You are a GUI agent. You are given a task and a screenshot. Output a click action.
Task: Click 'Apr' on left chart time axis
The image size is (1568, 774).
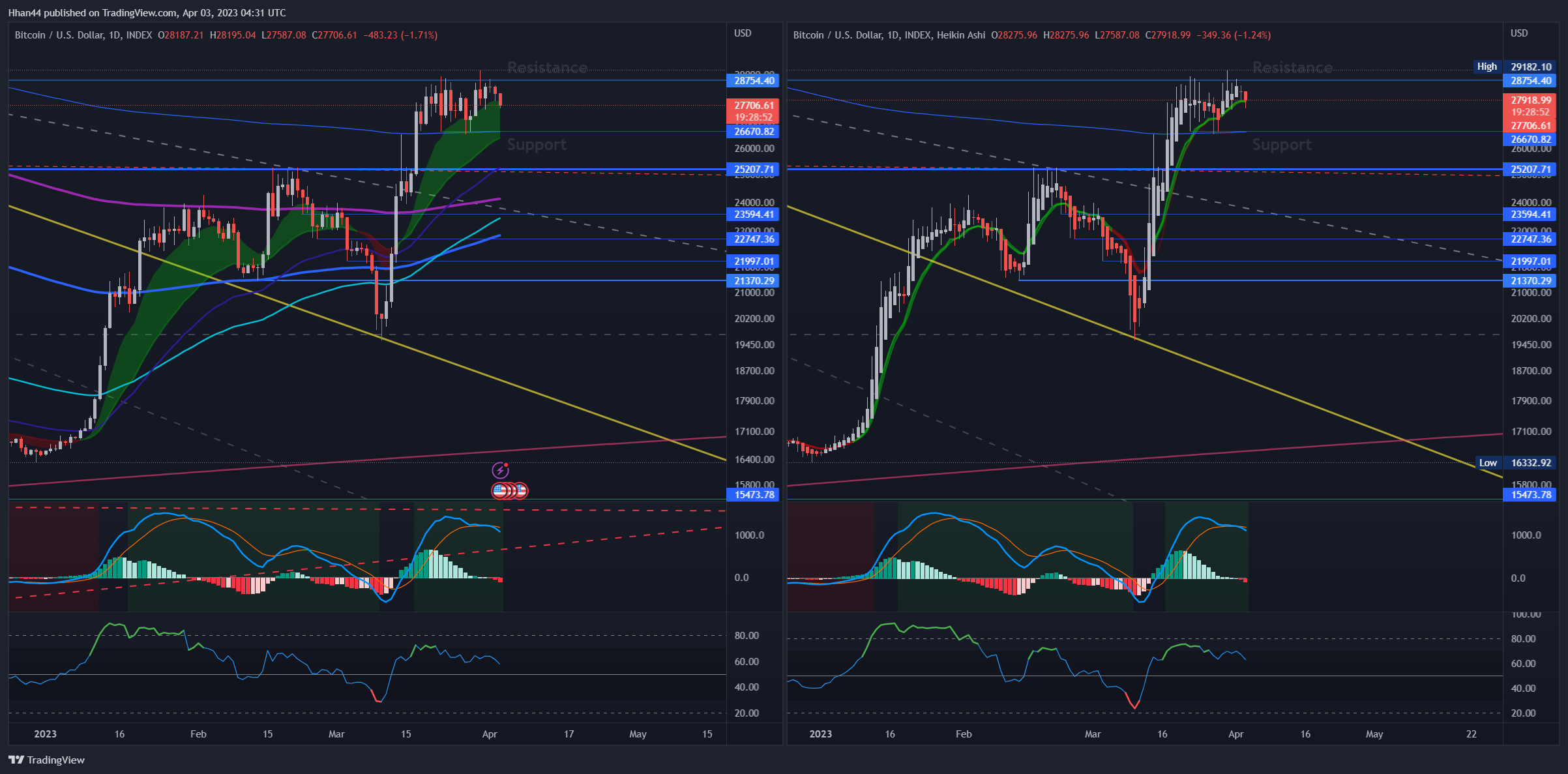pos(490,734)
